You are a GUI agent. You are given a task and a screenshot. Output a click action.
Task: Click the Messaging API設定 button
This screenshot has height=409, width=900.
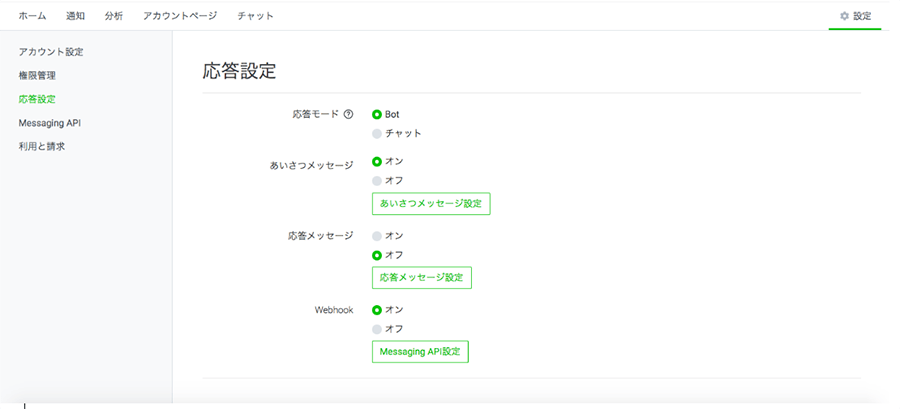pos(420,352)
